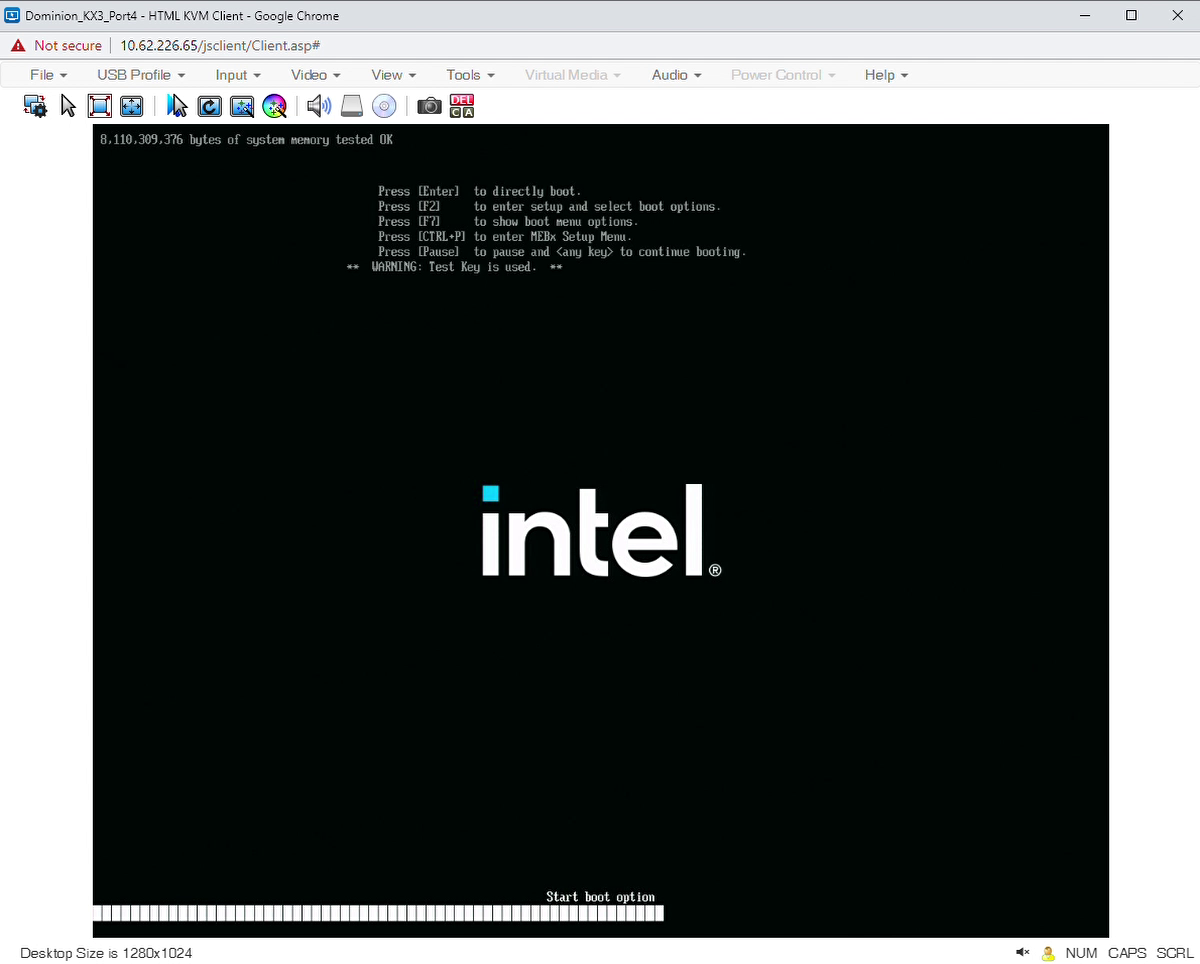This screenshot has width=1200, height=964.
Task: Run auto-sense video settings icon
Action: [242, 106]
